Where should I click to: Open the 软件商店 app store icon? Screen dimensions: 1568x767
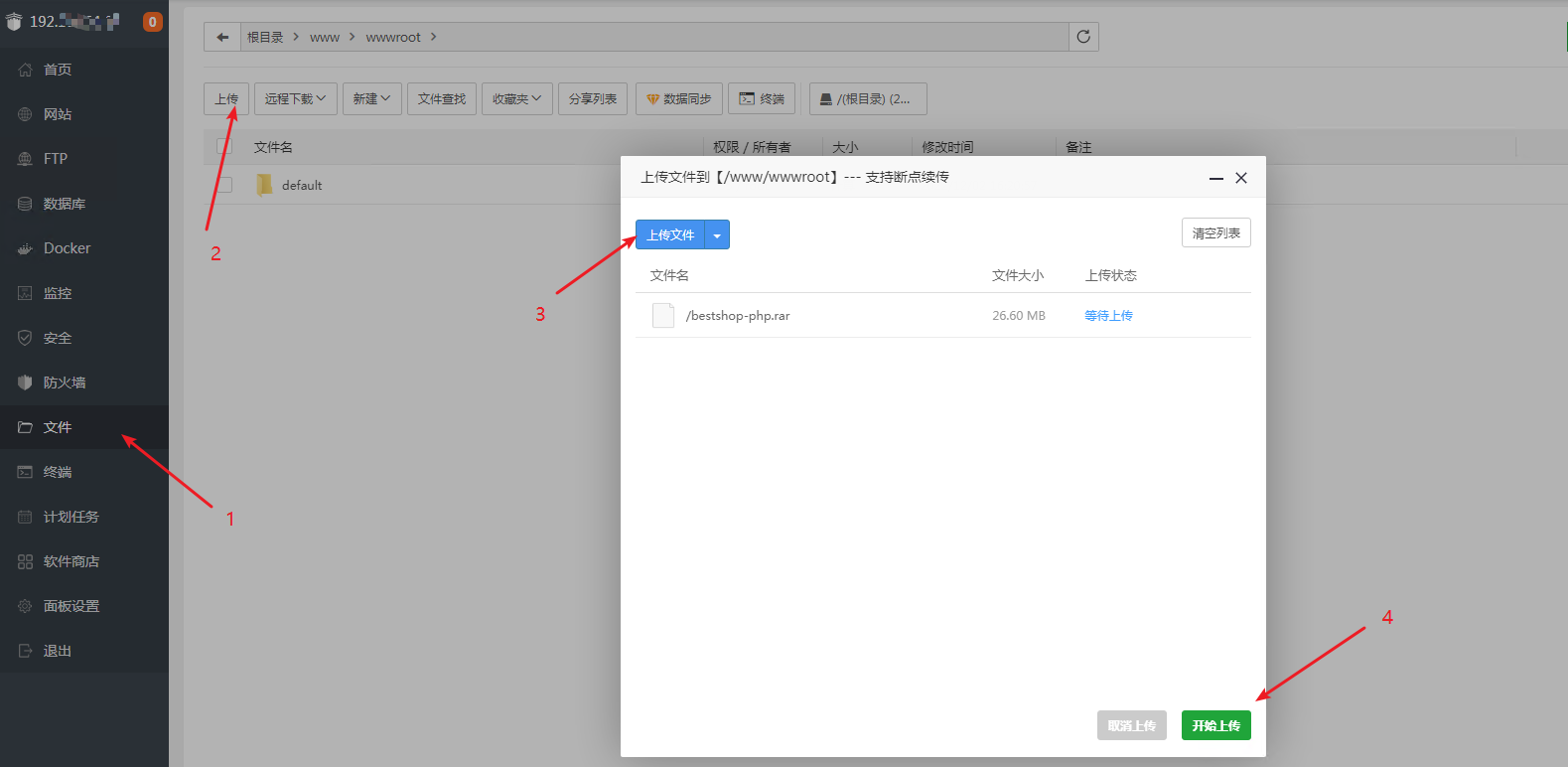pos(25,561)
